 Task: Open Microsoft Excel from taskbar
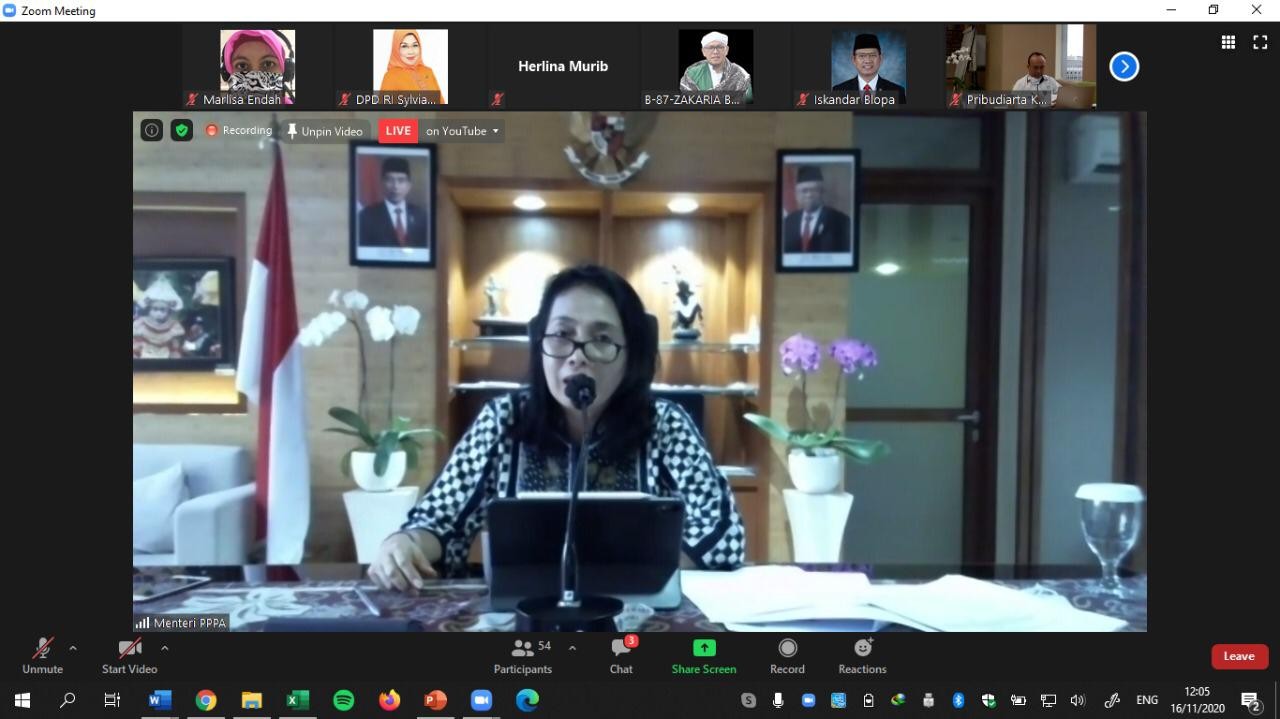coord(298,700)
